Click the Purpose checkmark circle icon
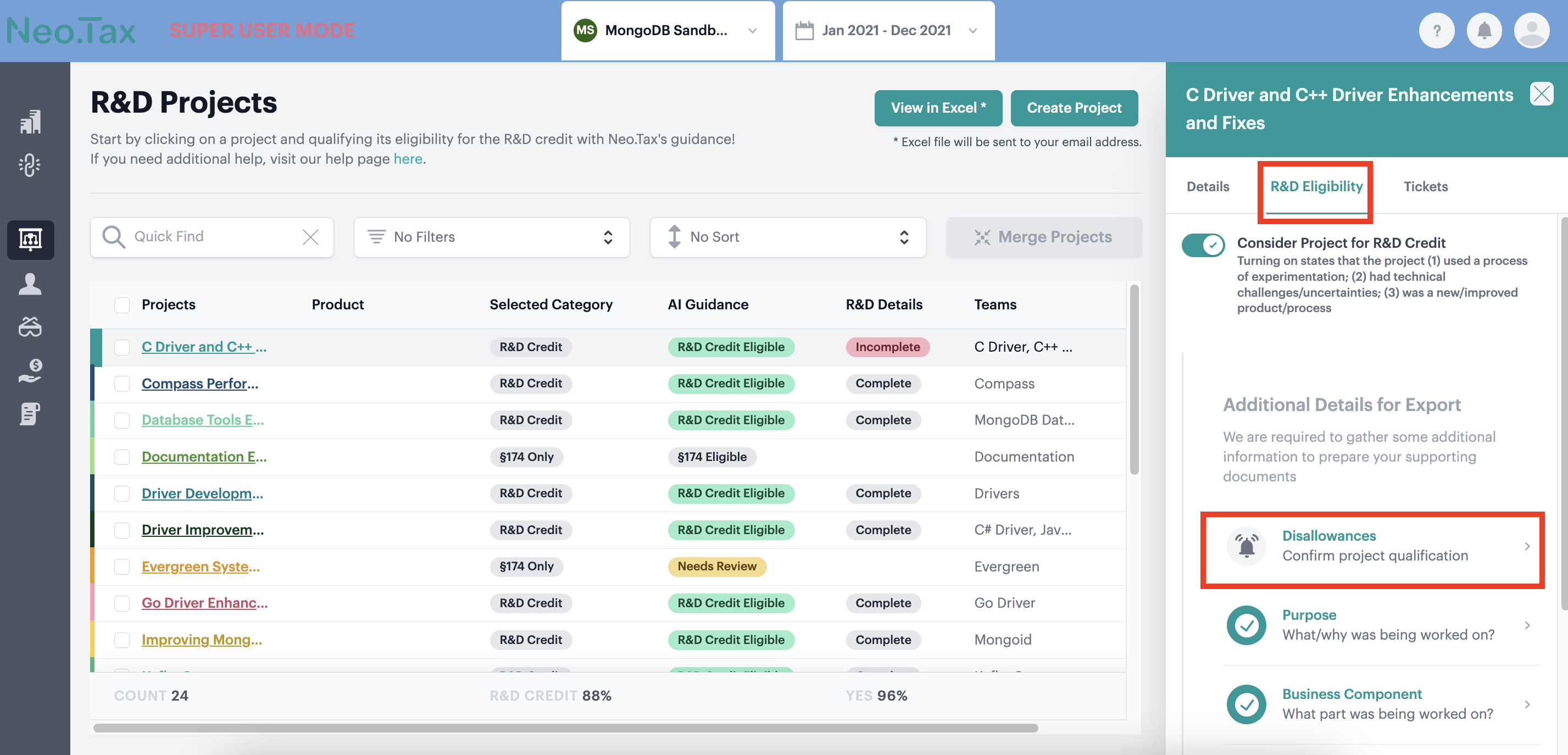 click(x=1247, y=625)
